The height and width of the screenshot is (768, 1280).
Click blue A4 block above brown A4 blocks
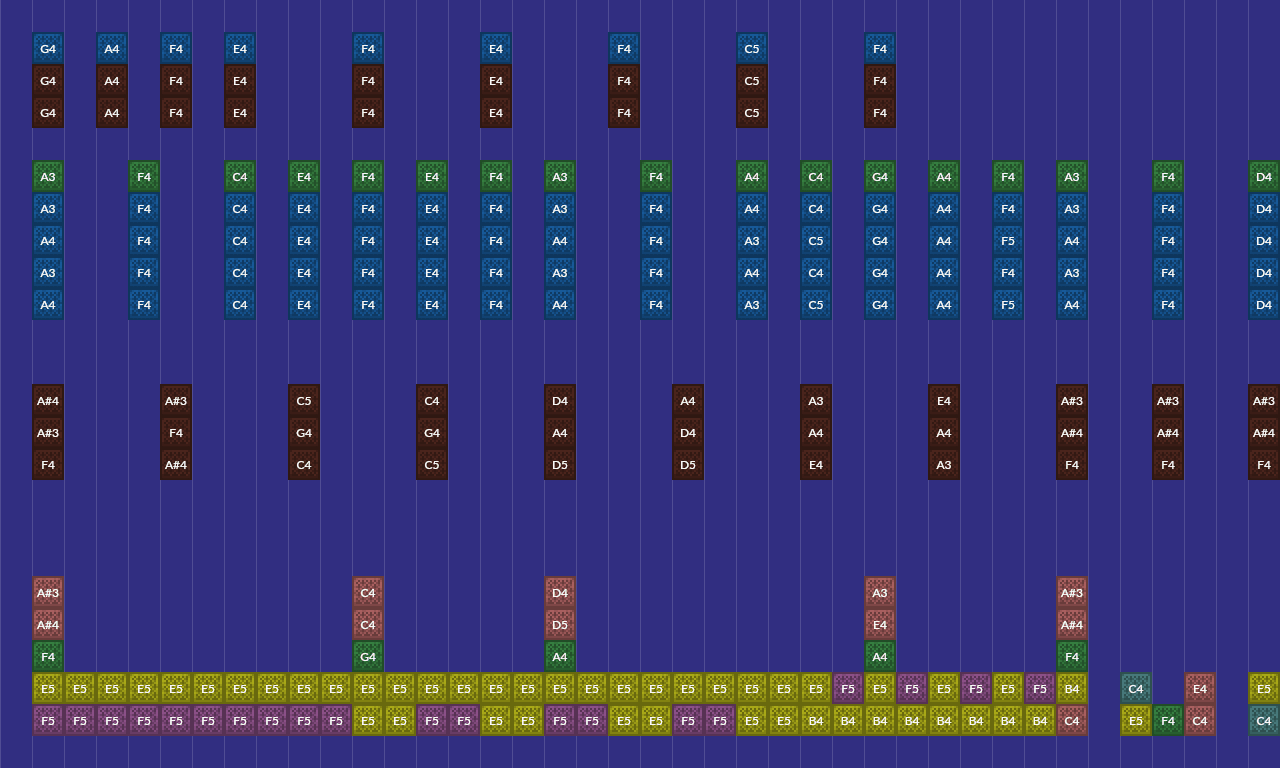(x=112, y=49)
